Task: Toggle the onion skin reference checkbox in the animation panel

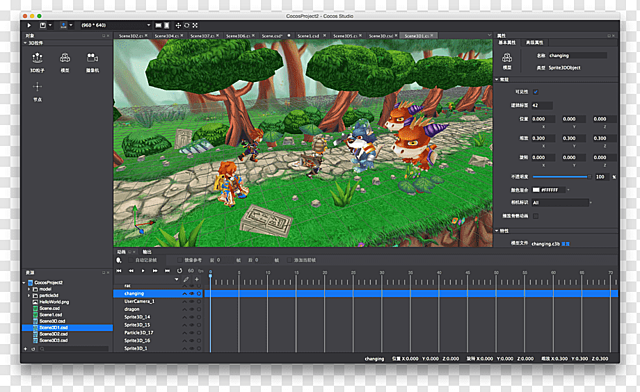Action: (180, 260)
